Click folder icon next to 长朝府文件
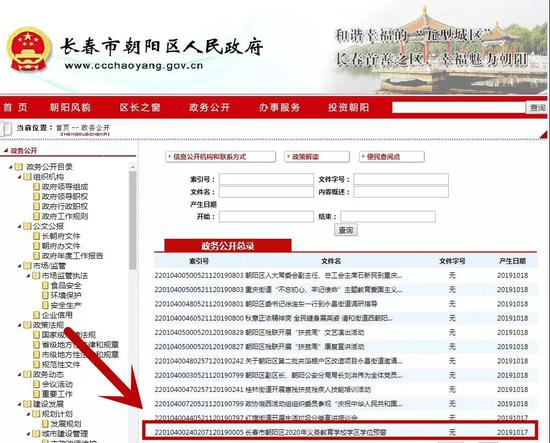This screenshot has height=443, width=550. pos(36,236)
